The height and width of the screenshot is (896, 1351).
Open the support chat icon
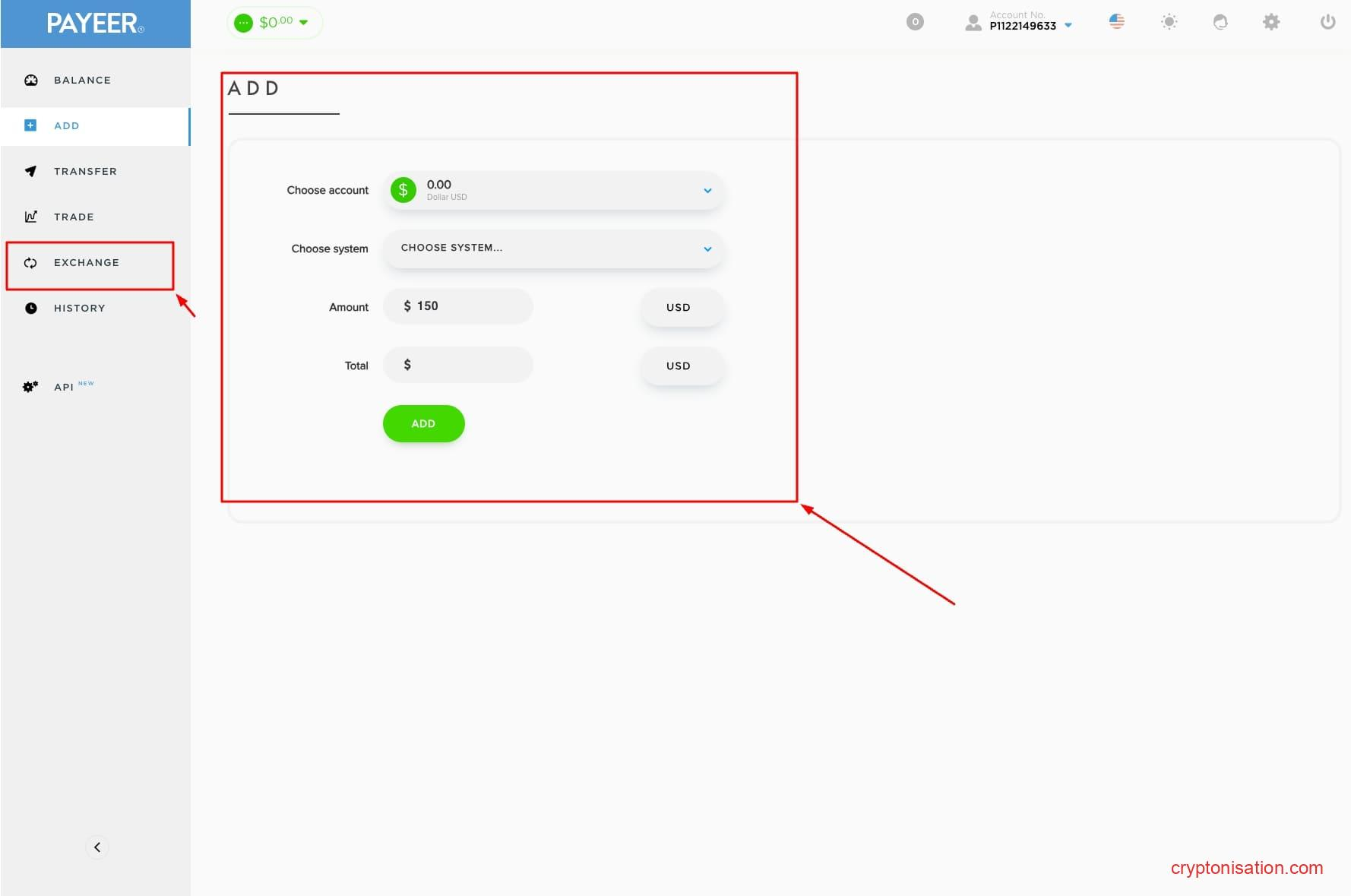[1220, 22]
